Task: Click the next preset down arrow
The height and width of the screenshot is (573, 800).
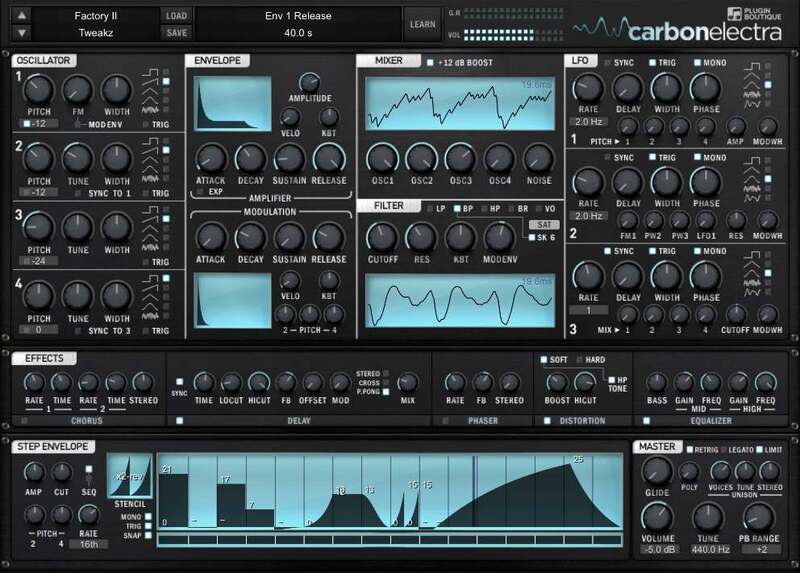Action: coord(22,32)
